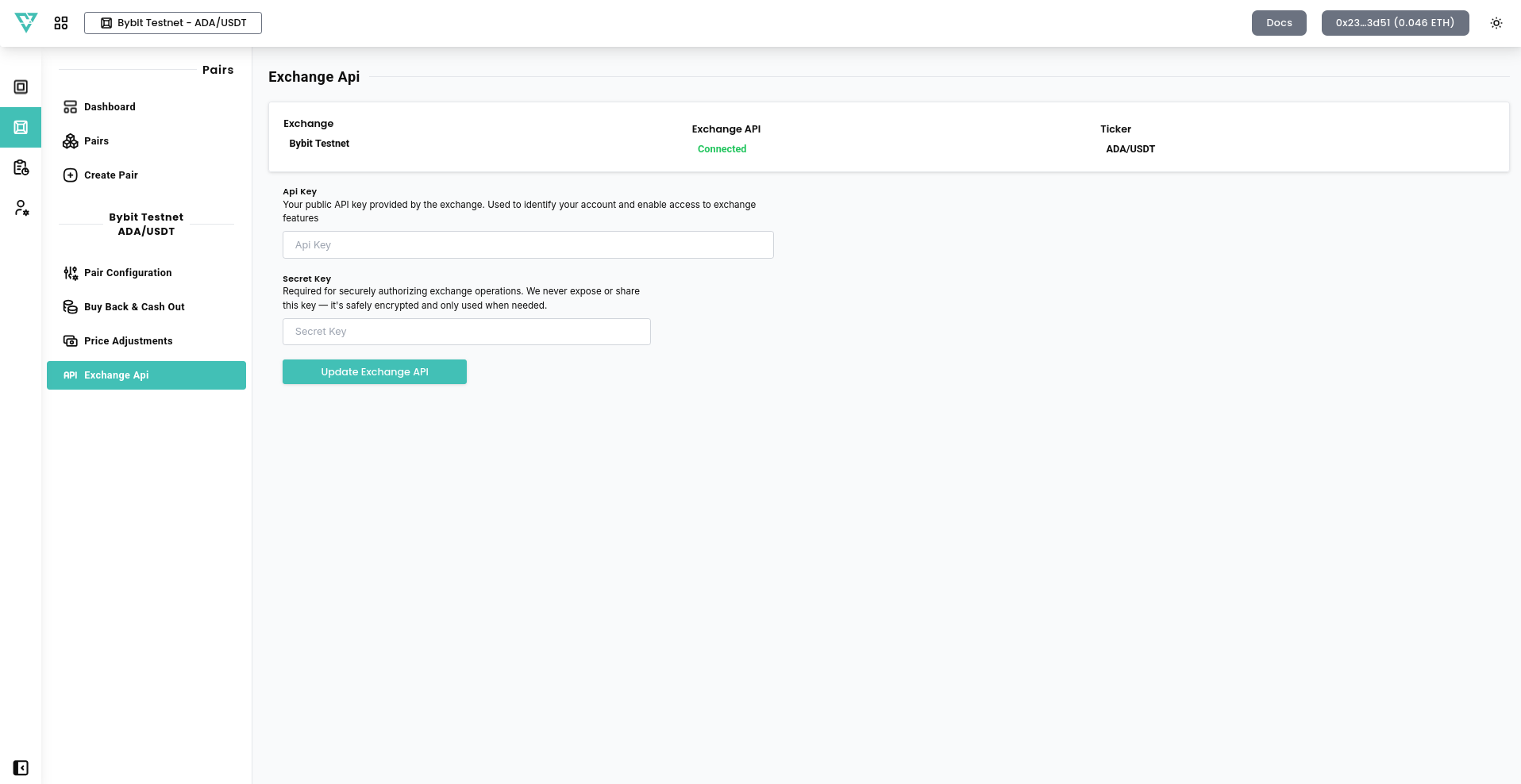
Task: Open the user settings icon in the left rail
Action: tap(21, 208)
